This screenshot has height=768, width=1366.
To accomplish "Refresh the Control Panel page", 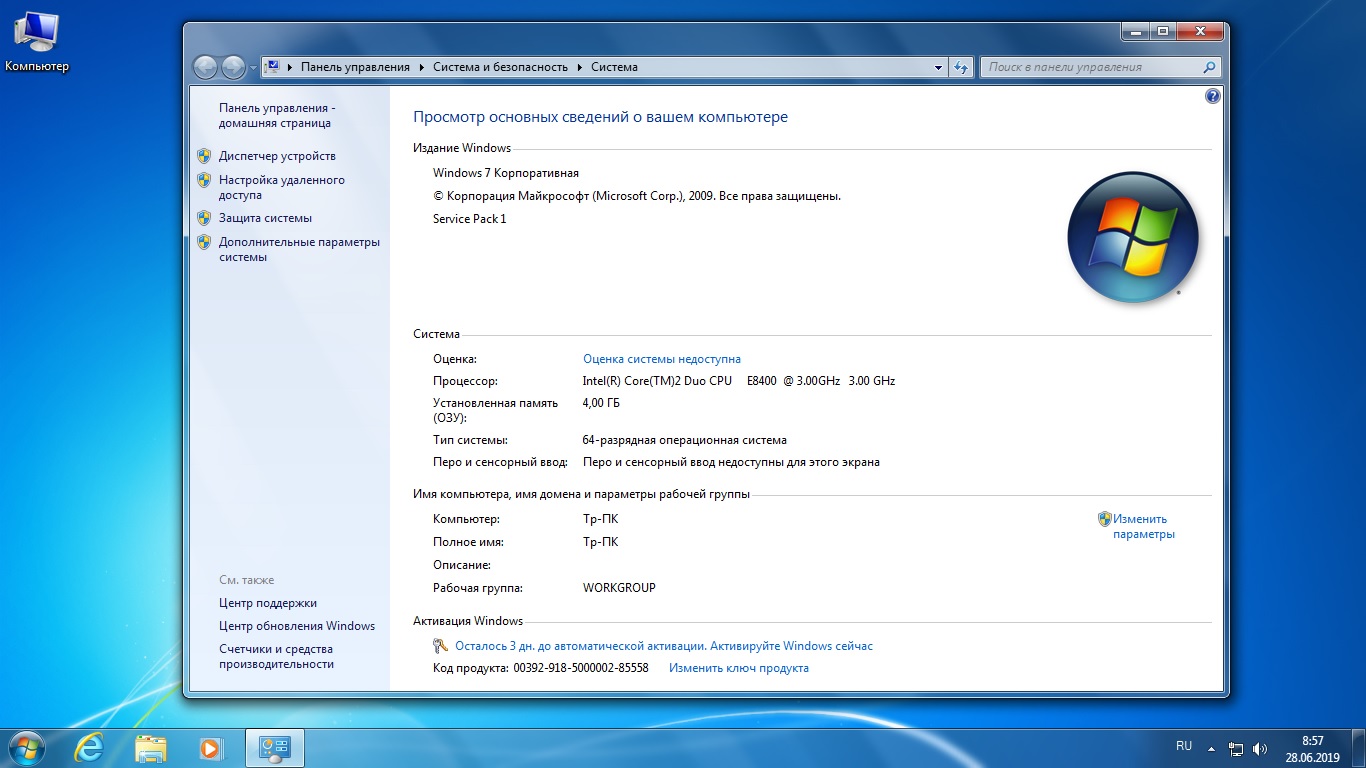I will (961, 67).
